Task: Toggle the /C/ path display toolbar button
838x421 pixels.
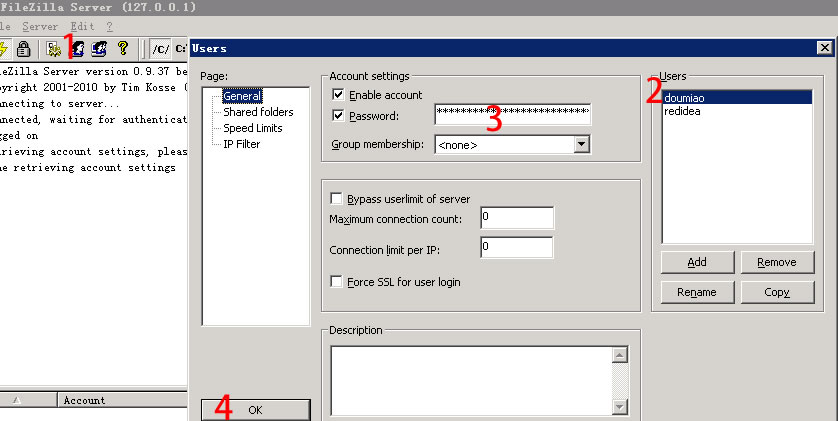Action: pos(160,49)
